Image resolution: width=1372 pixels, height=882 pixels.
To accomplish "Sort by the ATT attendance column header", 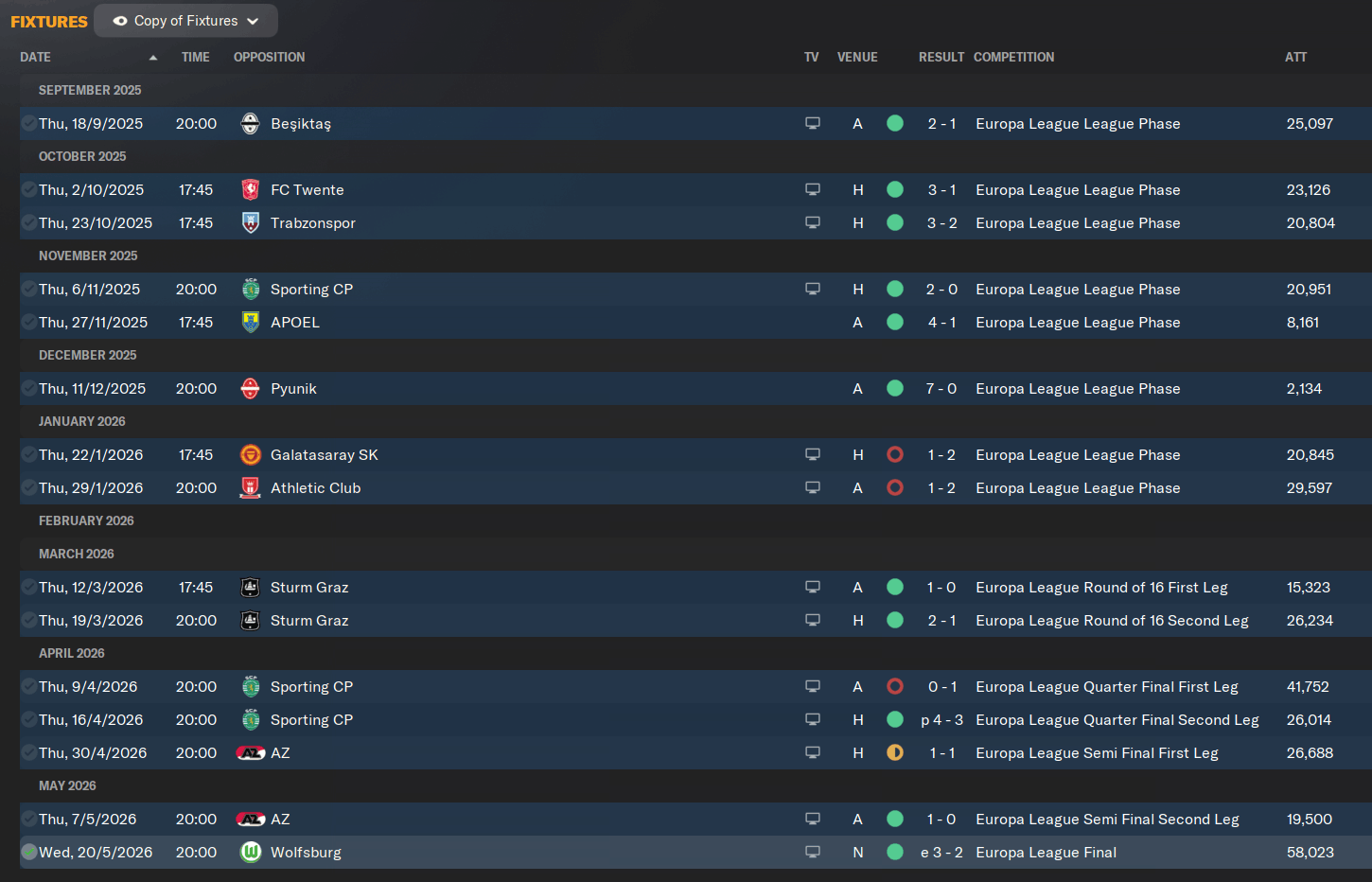I will (x=1295, y=58).
